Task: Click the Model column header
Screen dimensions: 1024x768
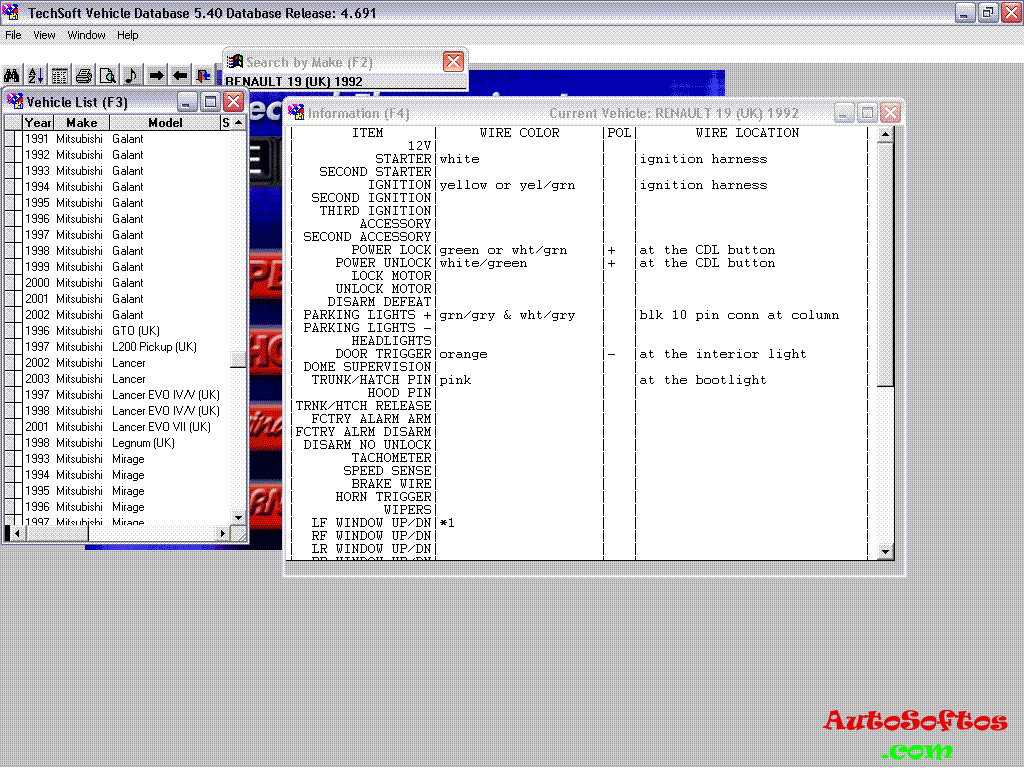Action: click(x=165, y=123)
